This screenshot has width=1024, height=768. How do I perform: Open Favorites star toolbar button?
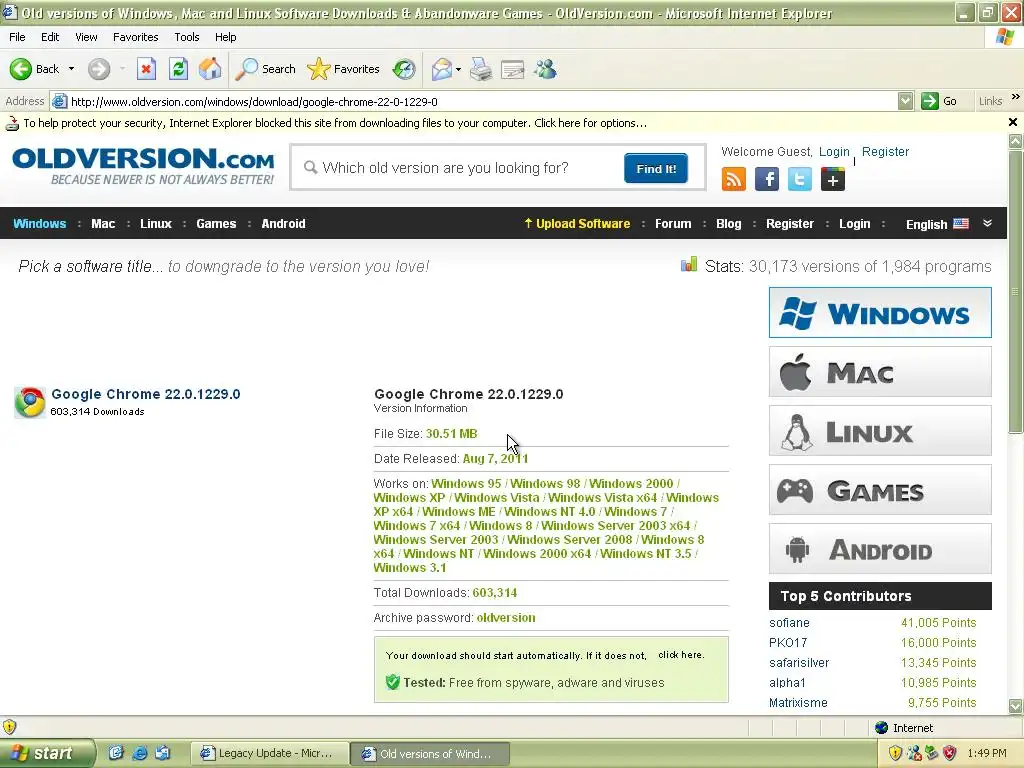[344, 69]
